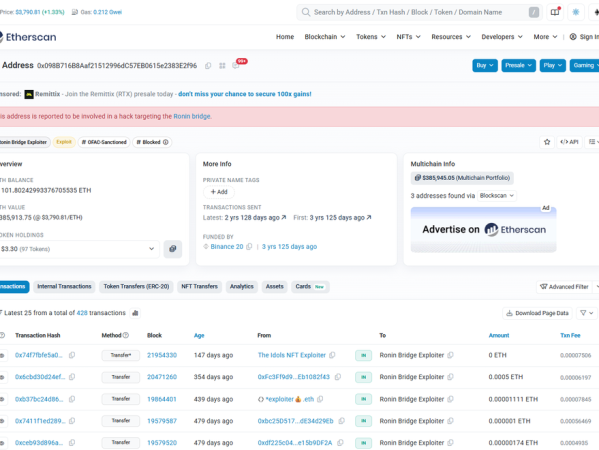599x450 pixels.
Task: Open transactions chart icon beside 428 transactions
Action: (x=135, y=313)
